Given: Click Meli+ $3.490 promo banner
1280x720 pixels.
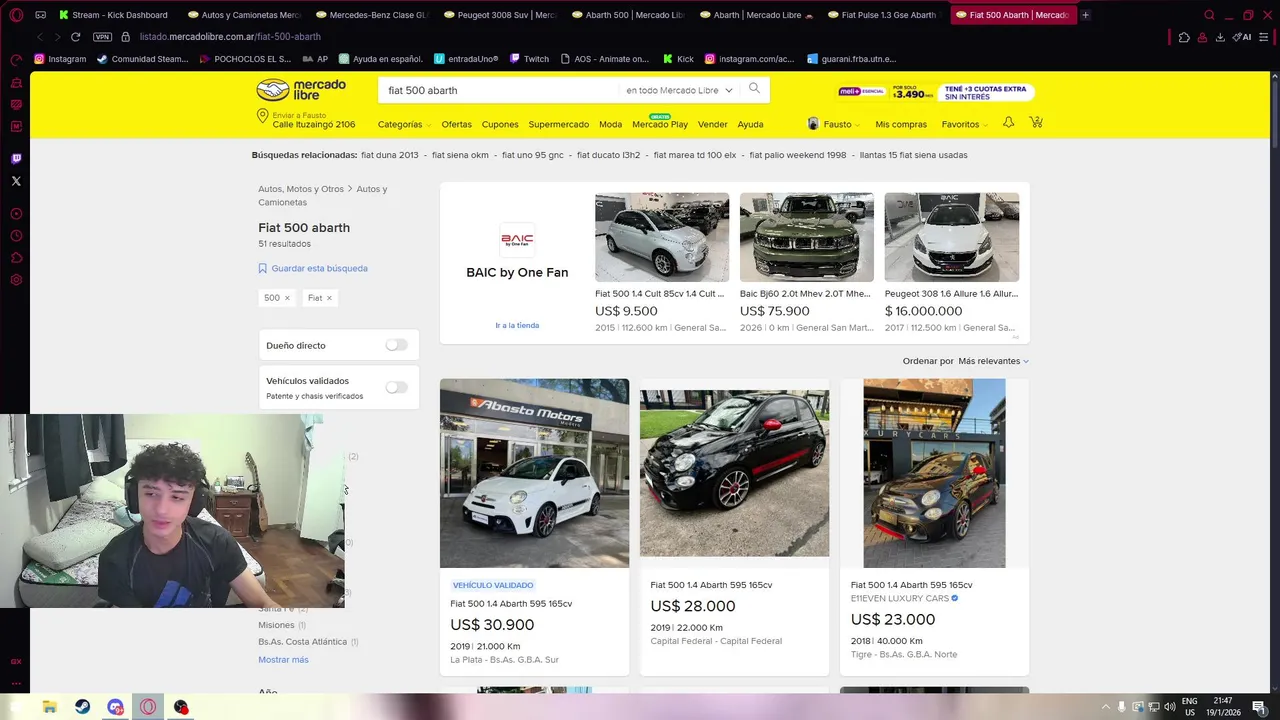Looking at the screenshot, I should 935,92.
